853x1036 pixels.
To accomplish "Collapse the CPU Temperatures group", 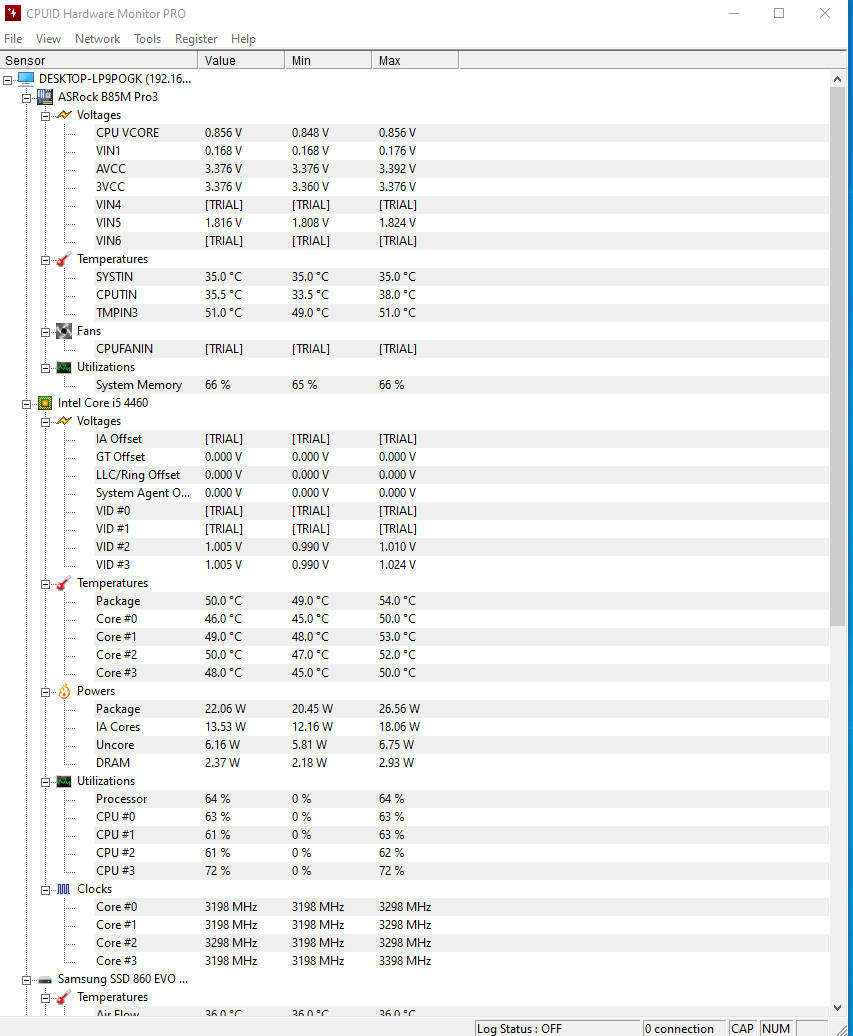I will click(x=45, y=584).
